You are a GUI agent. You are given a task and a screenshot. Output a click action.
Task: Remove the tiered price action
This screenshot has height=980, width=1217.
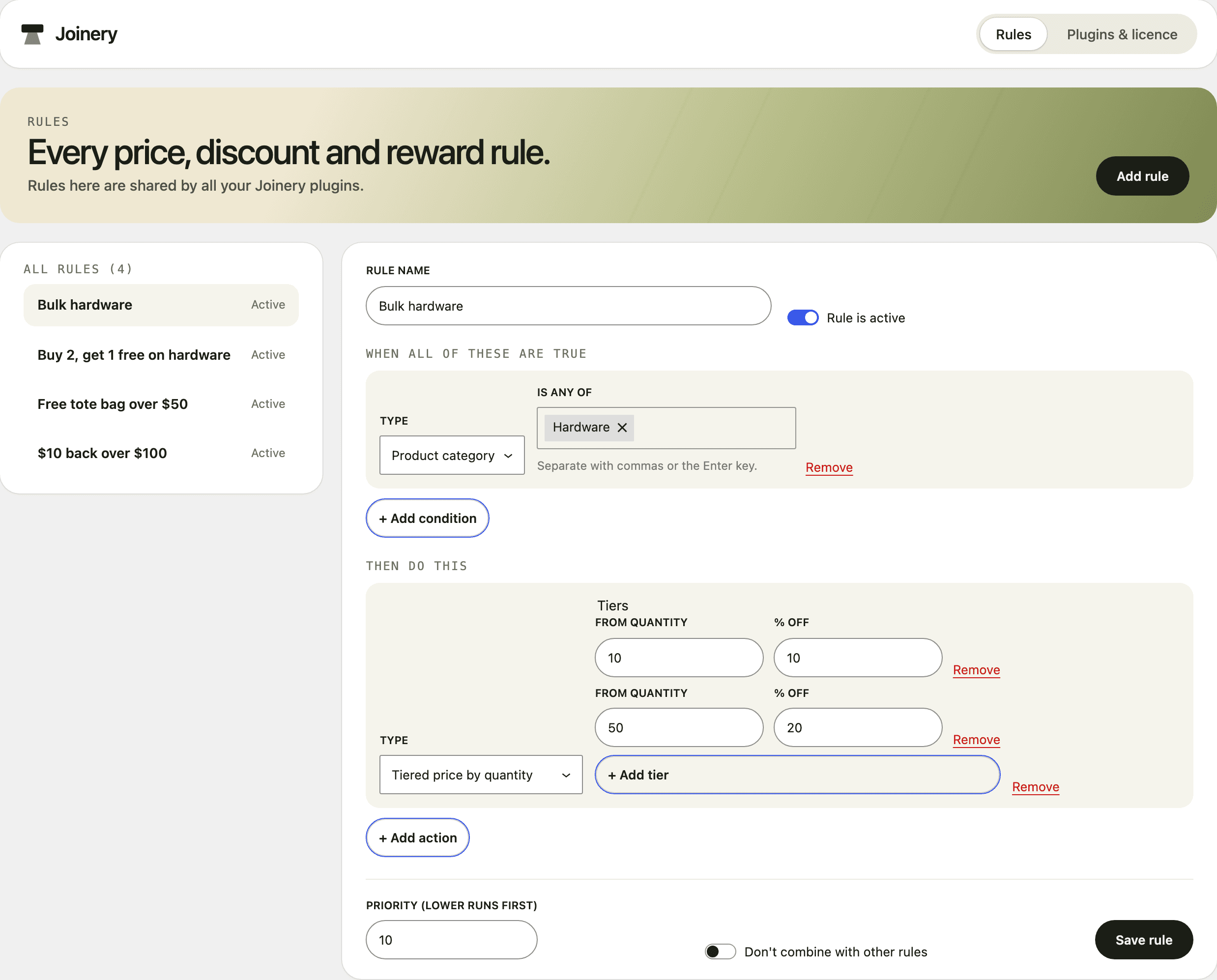[x=1035, y=787]
